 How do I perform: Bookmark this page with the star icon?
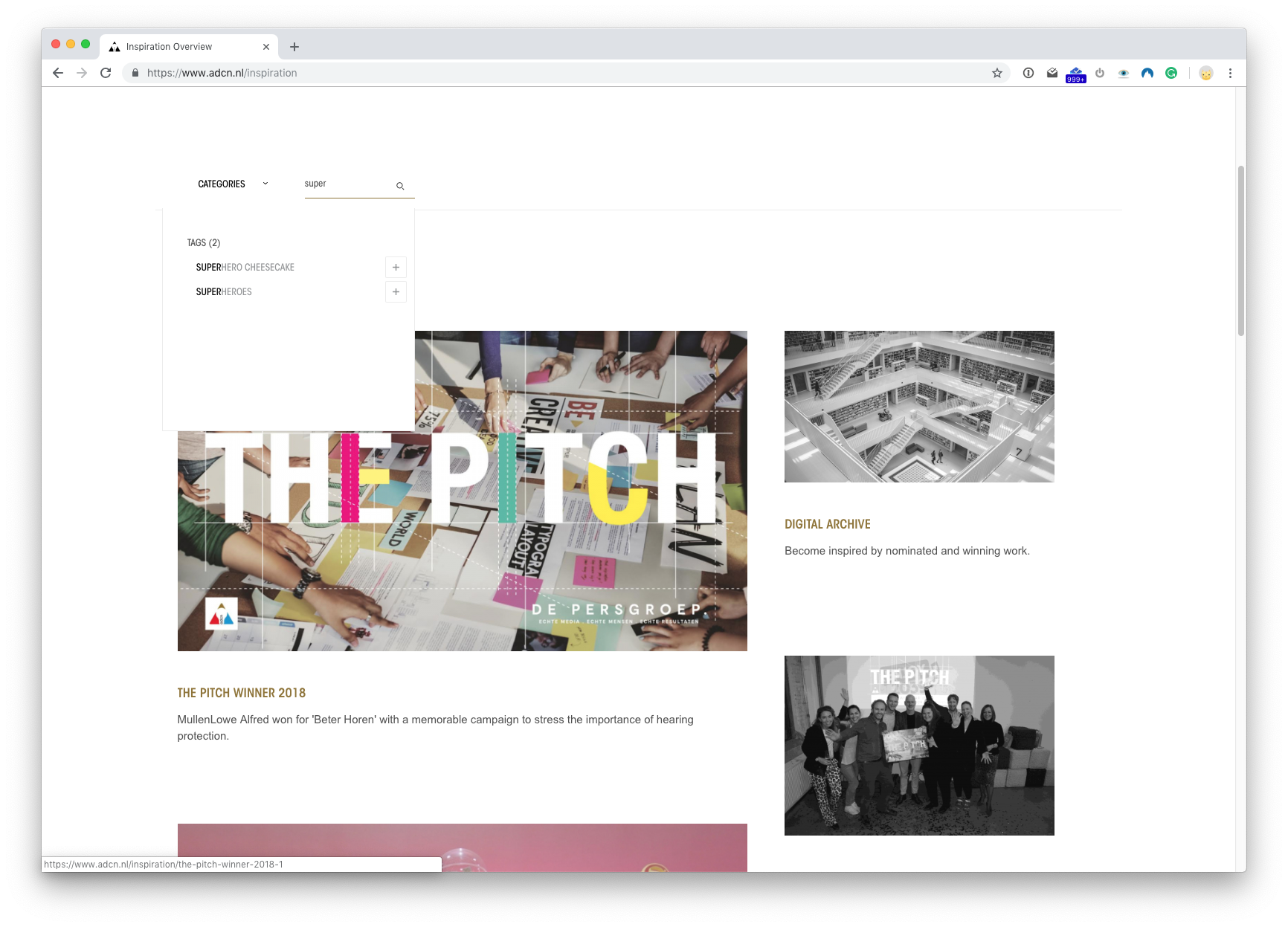(x=996, y=73)
